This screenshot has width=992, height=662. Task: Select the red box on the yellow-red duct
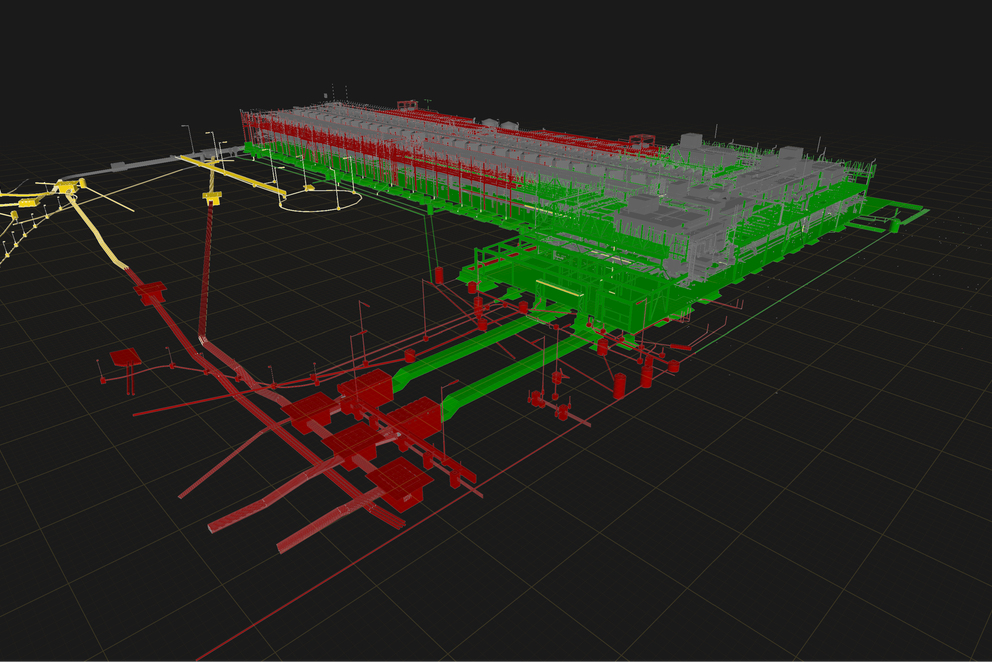click(x=150, y=292)
